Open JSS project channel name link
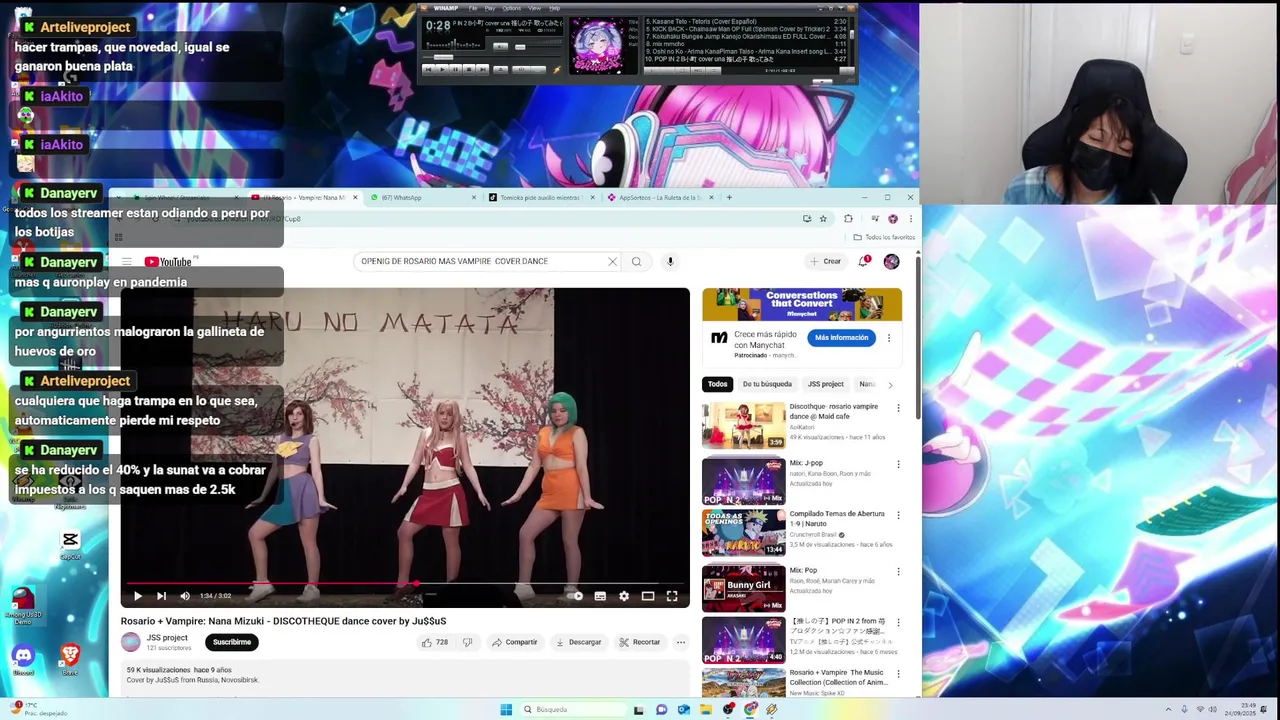1280x720 pixels. [167, 638]
